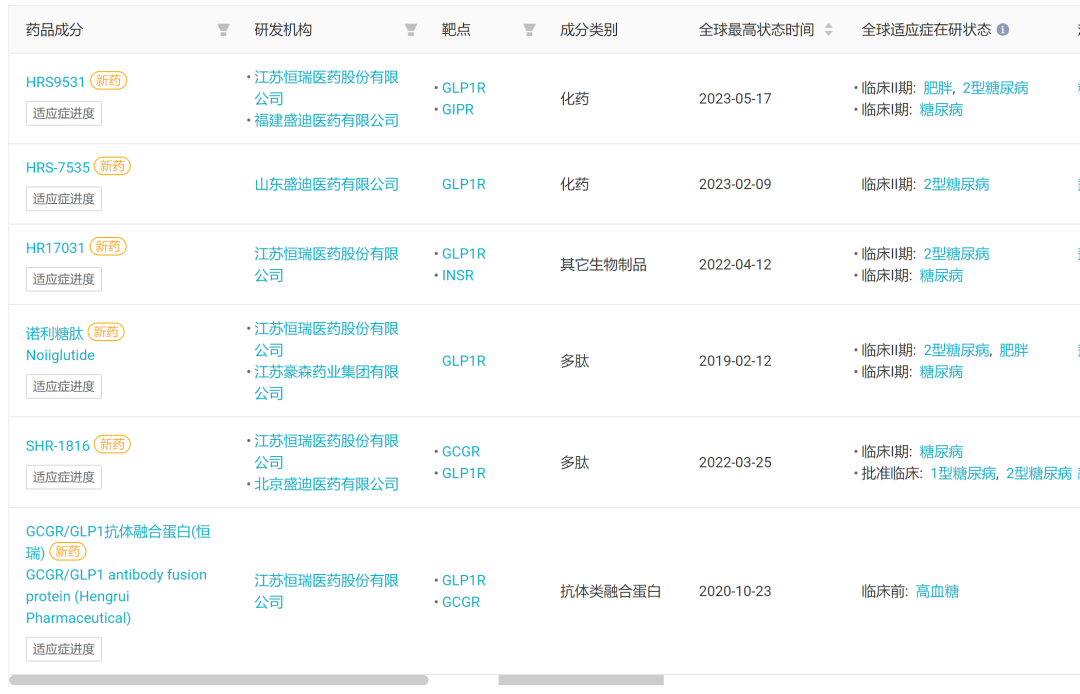The height and width of the screenshot is (694, 1080).
Task: Open GCGR target in fusion protein row
Action: point(461,602)
